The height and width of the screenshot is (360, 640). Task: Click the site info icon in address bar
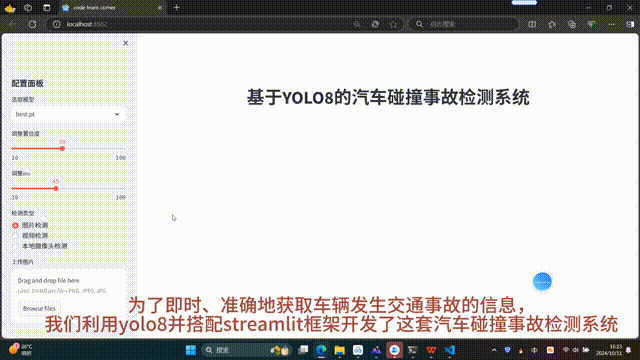(57, 24)
